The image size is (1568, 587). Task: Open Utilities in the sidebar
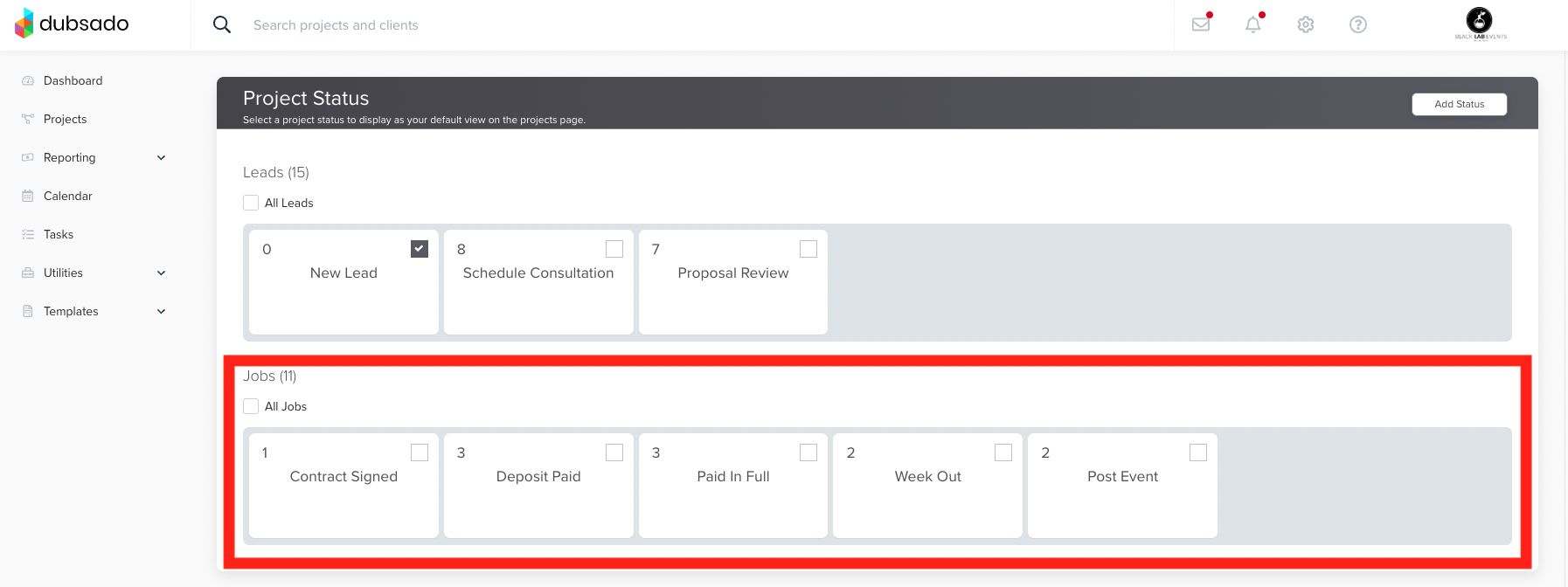(64, 273)
